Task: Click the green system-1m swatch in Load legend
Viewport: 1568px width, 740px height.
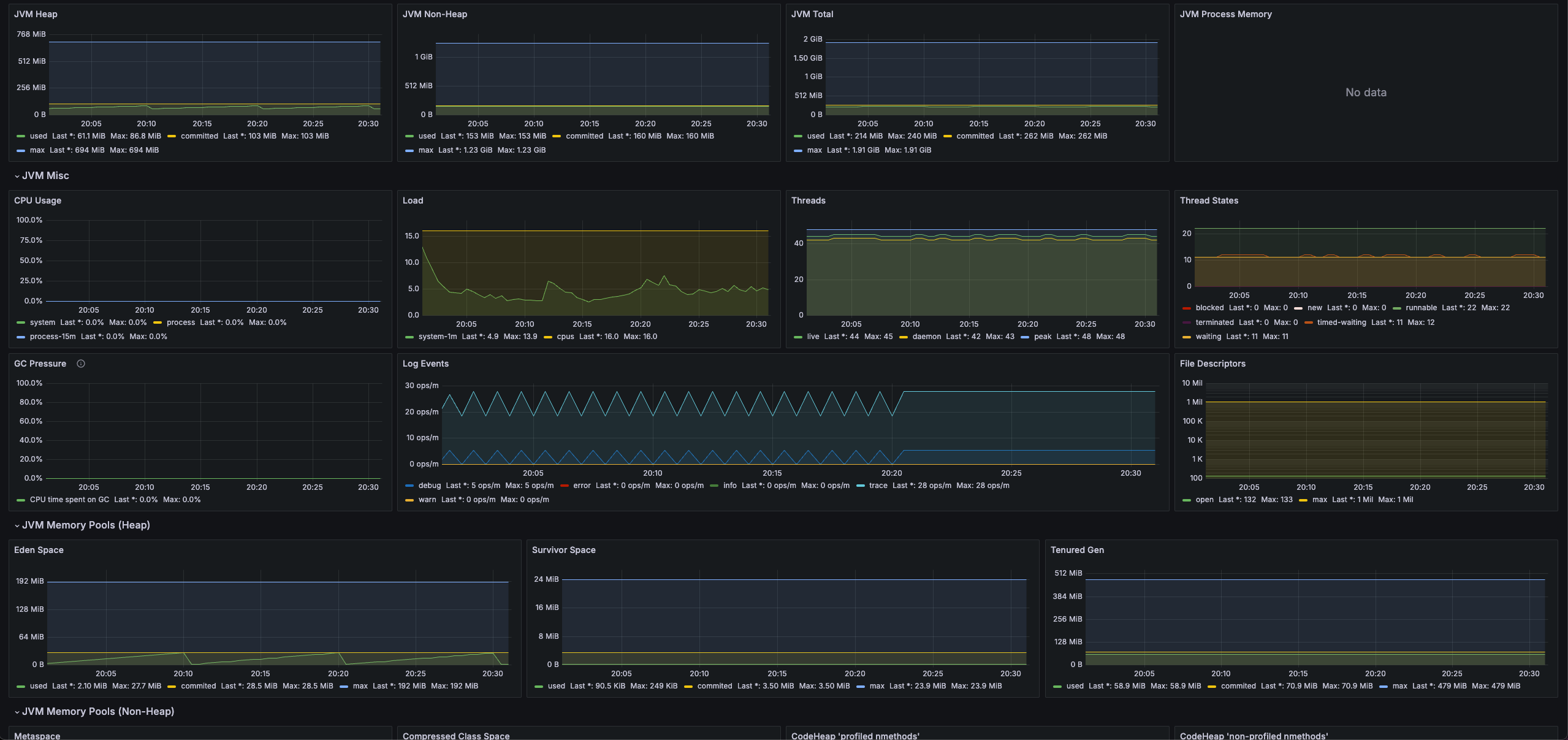Action: coord(409,337)
